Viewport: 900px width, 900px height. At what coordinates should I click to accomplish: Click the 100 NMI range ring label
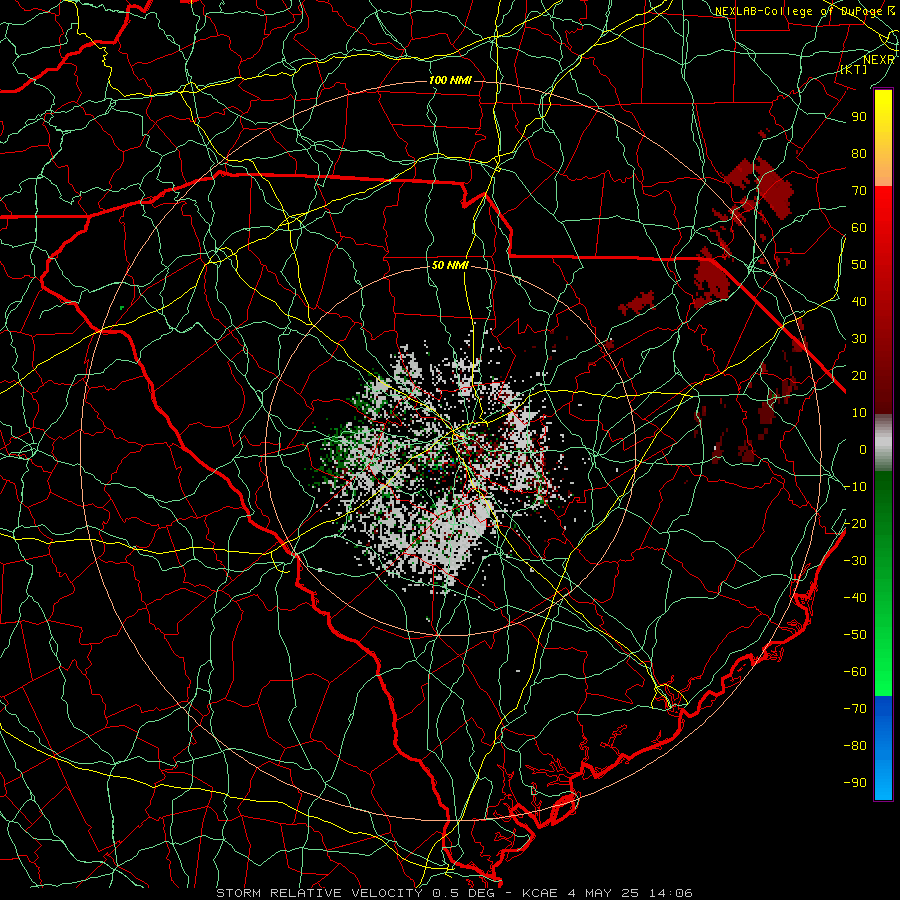pos(450,80)
